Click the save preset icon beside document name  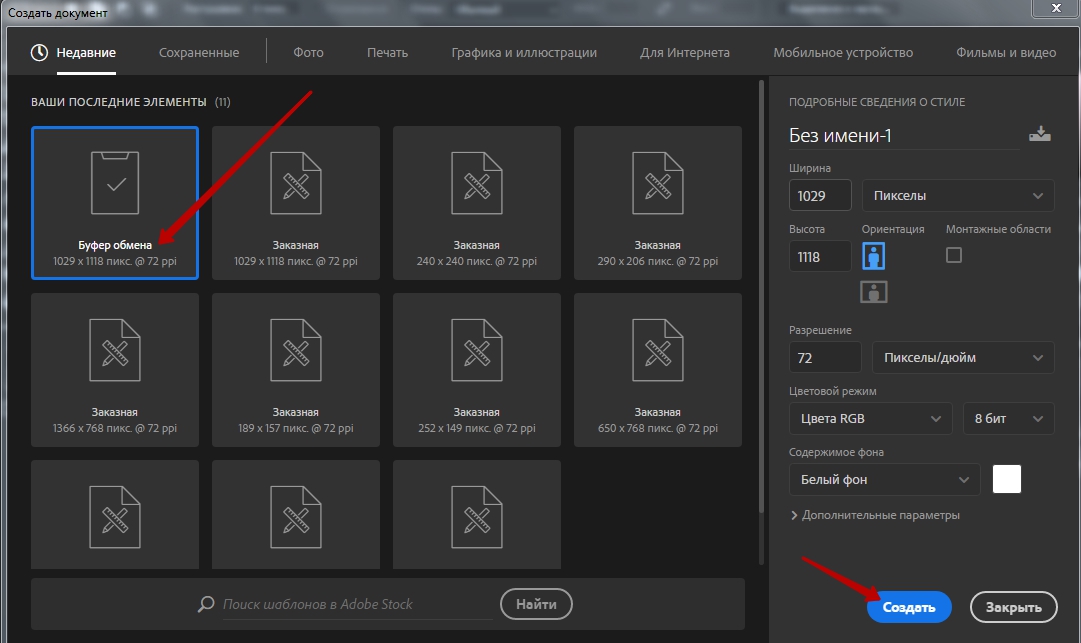(1040, 134)
